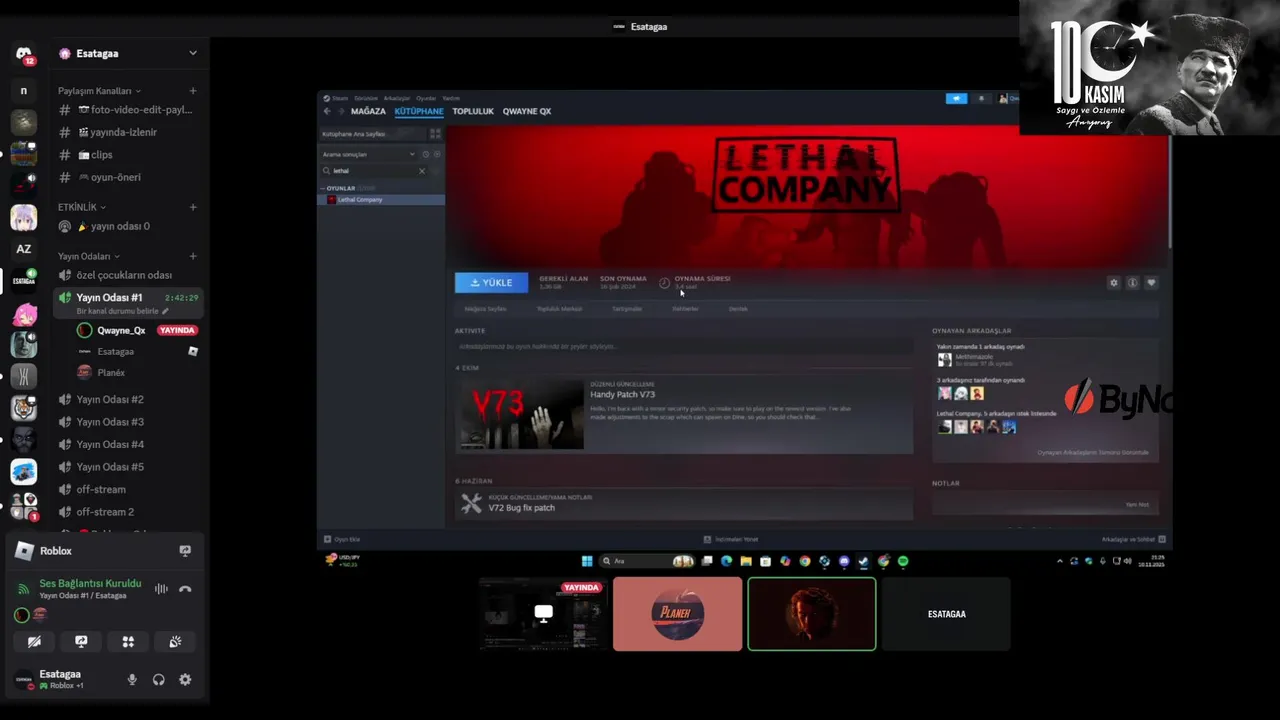Viewport: 1280px width, 720px height.
Task: Collapse the Yayın Odaları category
Action: (x=88, y=256)
